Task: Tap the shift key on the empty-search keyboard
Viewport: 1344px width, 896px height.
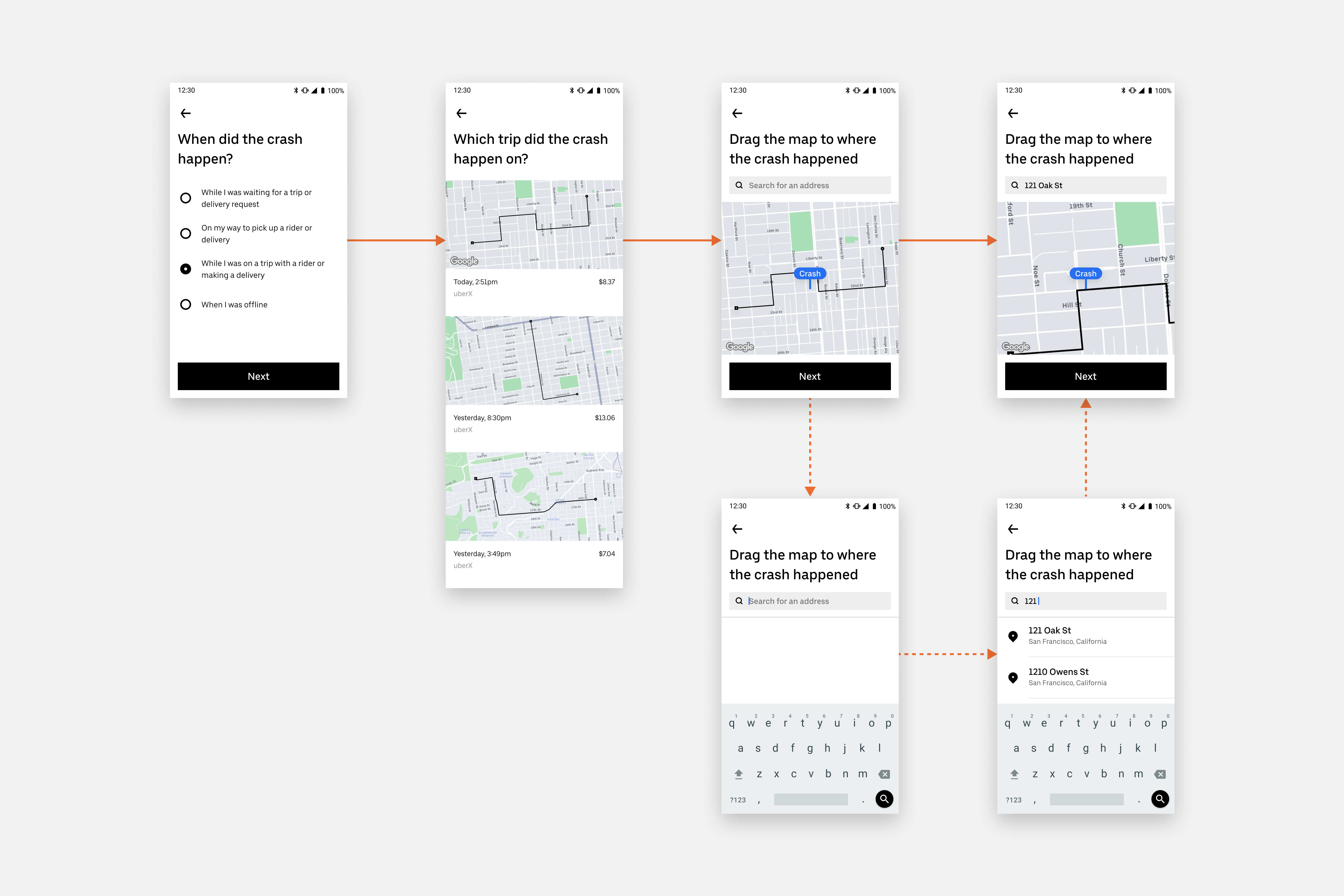Action: pos(738,774)
